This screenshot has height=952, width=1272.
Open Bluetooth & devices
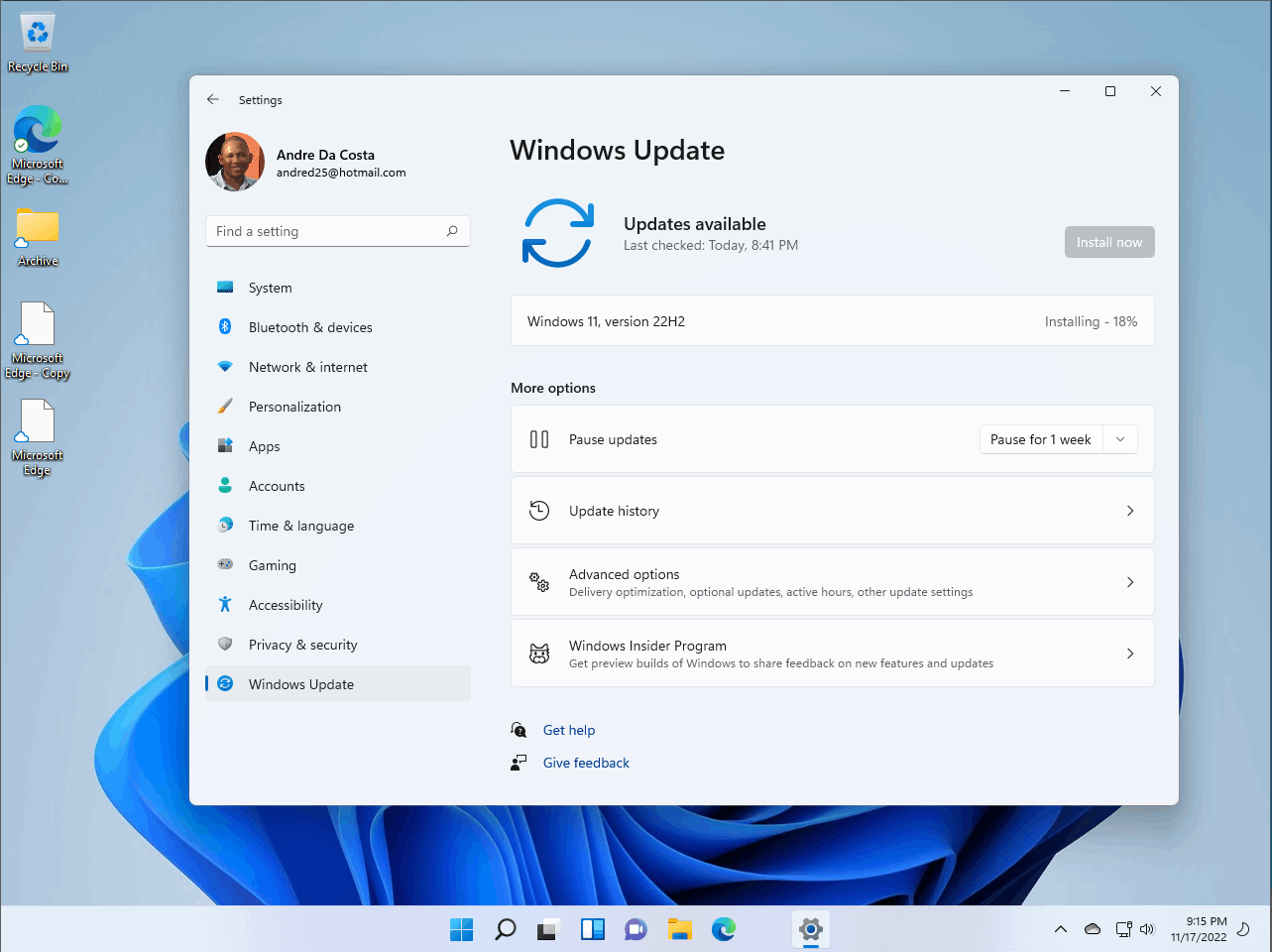338,327
